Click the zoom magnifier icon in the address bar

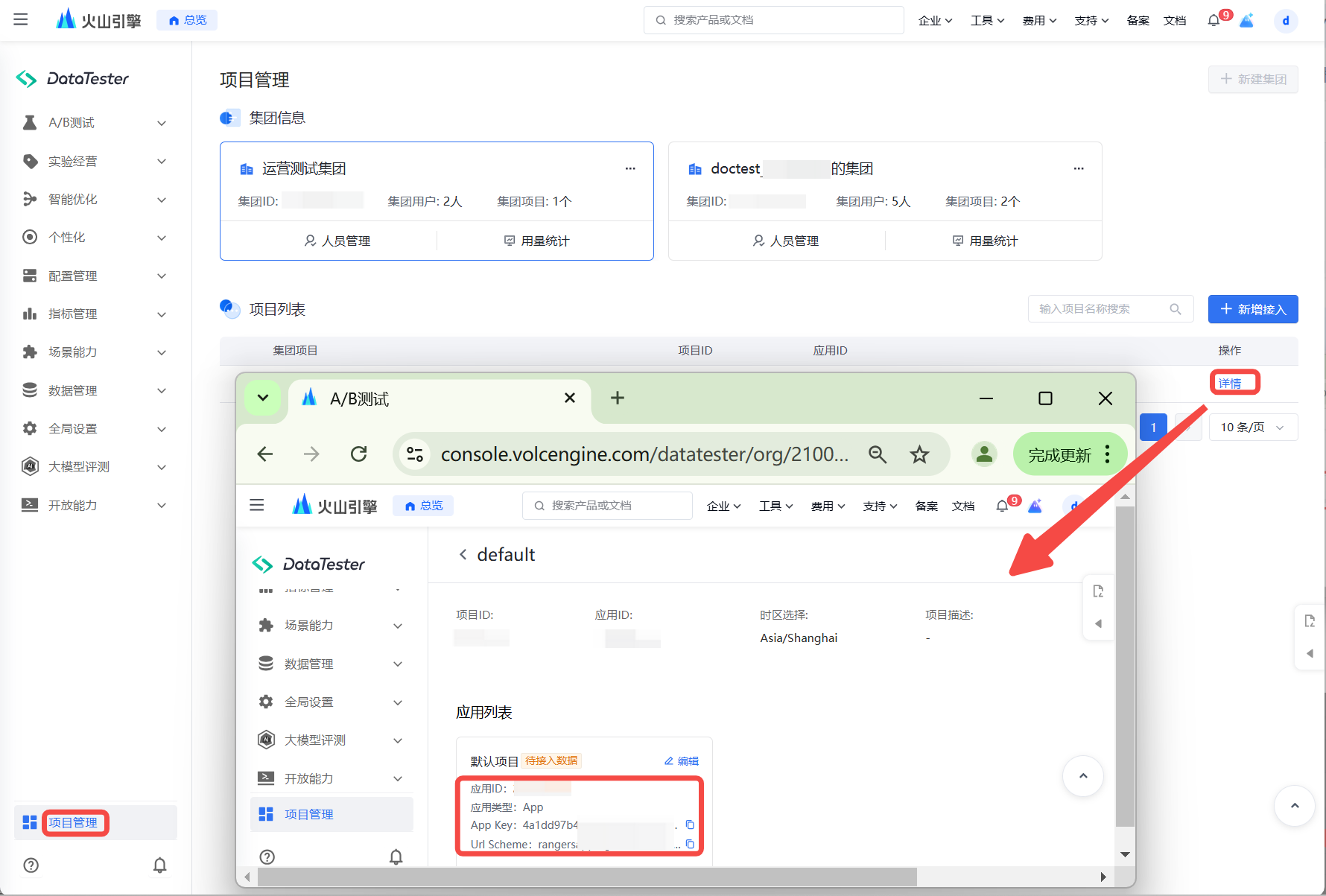point(878,454)
